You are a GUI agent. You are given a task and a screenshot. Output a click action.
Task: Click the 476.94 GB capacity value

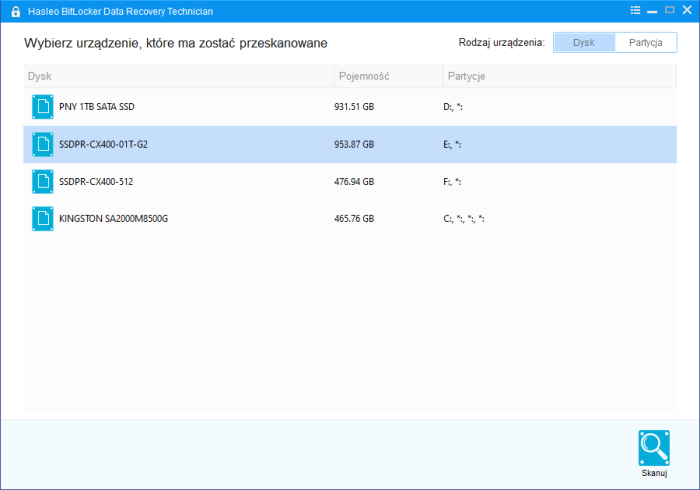tap(354, 182)
